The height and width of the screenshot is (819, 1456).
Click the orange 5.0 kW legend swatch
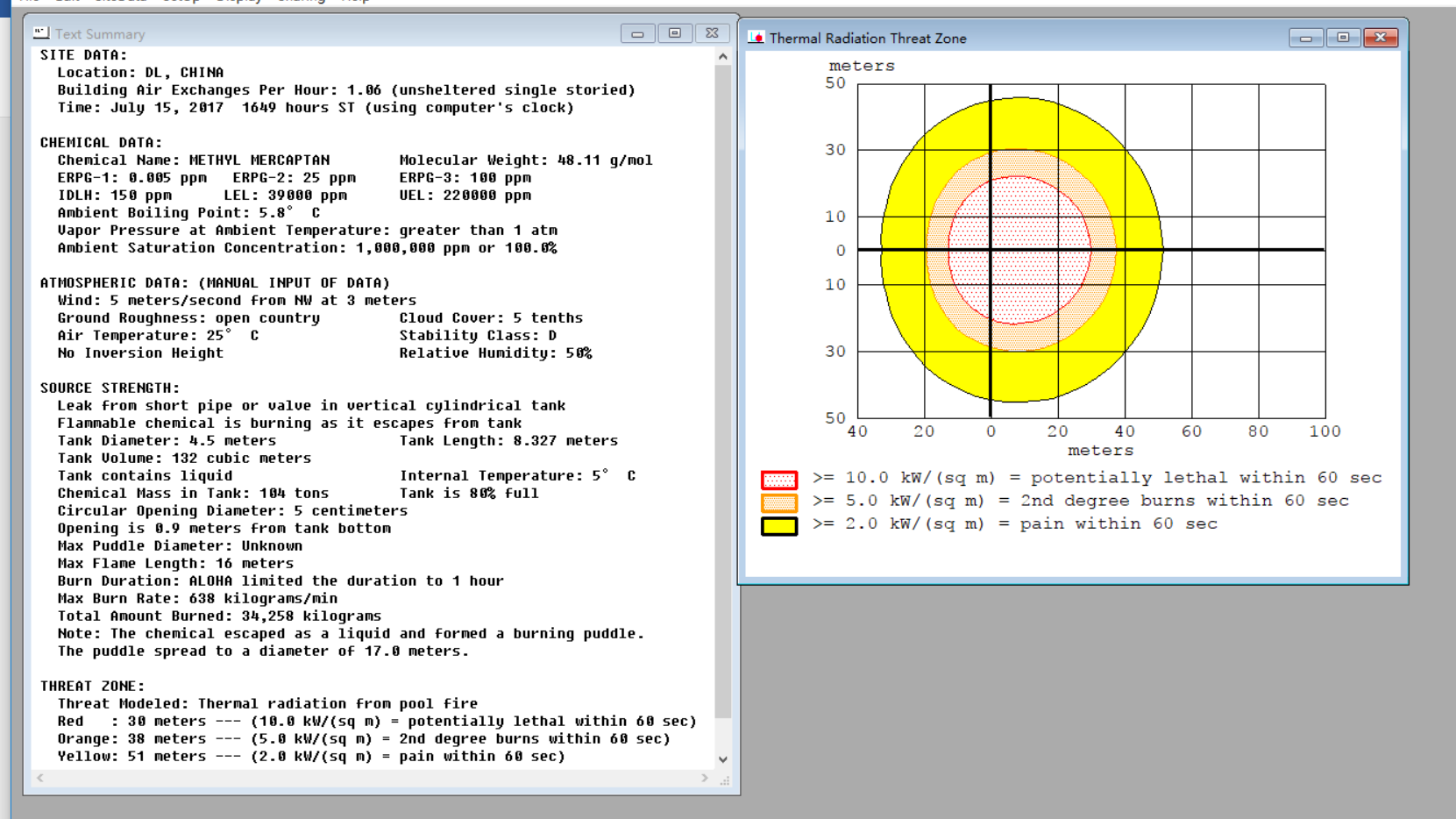[779, 502]
